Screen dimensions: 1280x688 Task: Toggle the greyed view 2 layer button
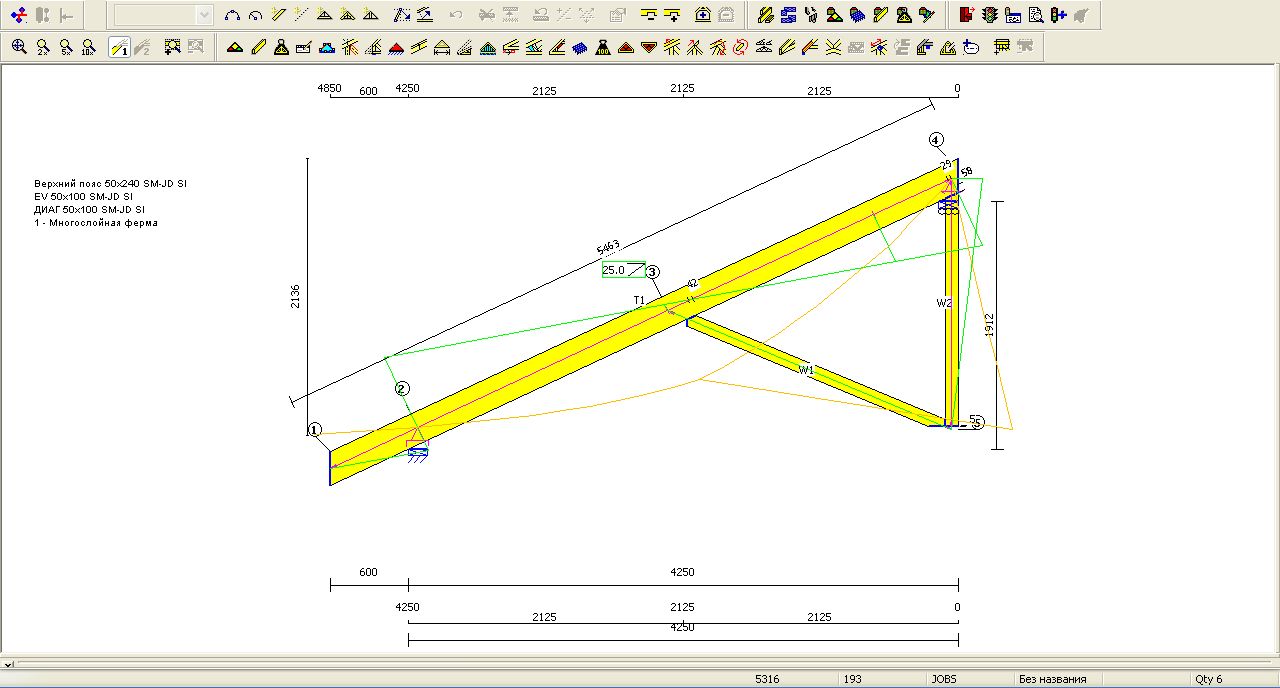tap(142, 46)
